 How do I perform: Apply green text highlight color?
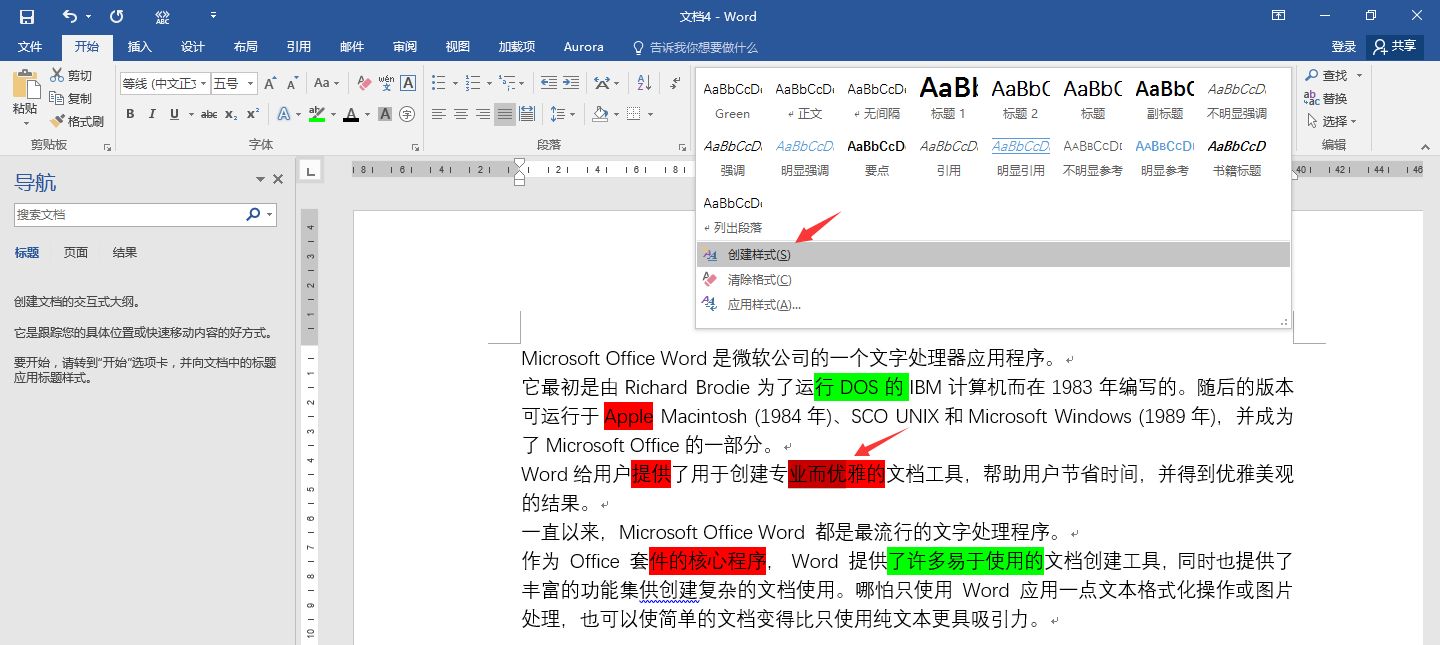317,114
